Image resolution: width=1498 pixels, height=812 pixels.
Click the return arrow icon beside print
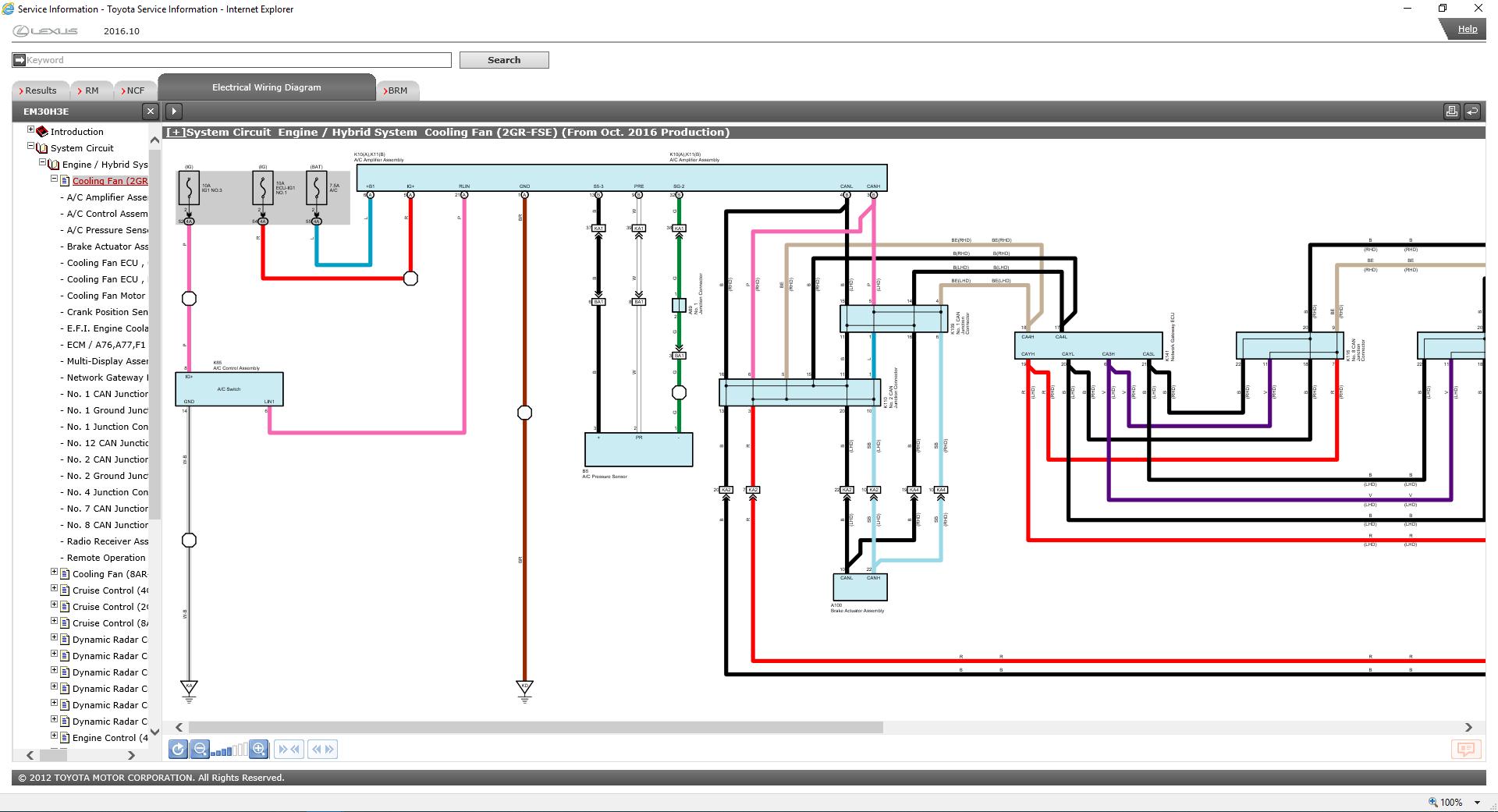pyautogui.click(x=1472, y=112)
